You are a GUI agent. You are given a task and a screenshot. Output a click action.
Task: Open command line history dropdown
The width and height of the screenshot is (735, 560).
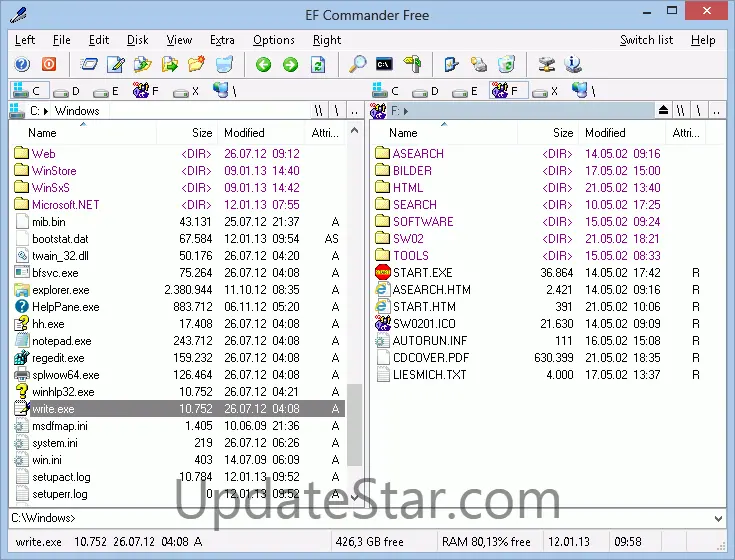718,518
